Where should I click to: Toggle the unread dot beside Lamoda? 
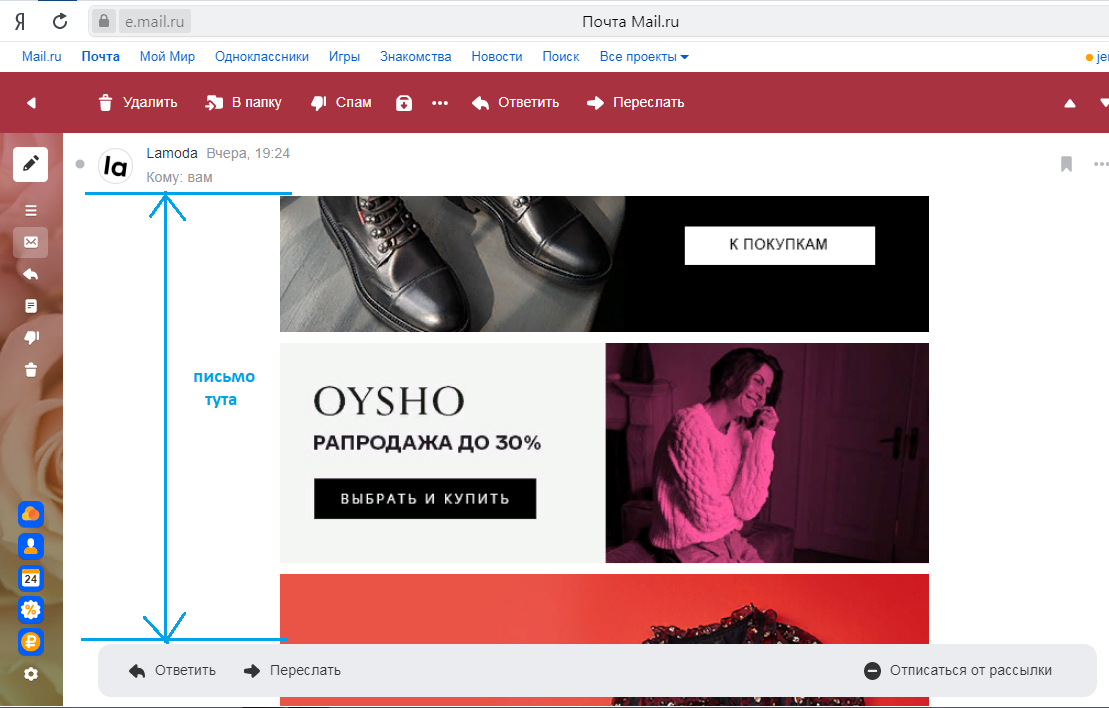click(x=80, y=164)
